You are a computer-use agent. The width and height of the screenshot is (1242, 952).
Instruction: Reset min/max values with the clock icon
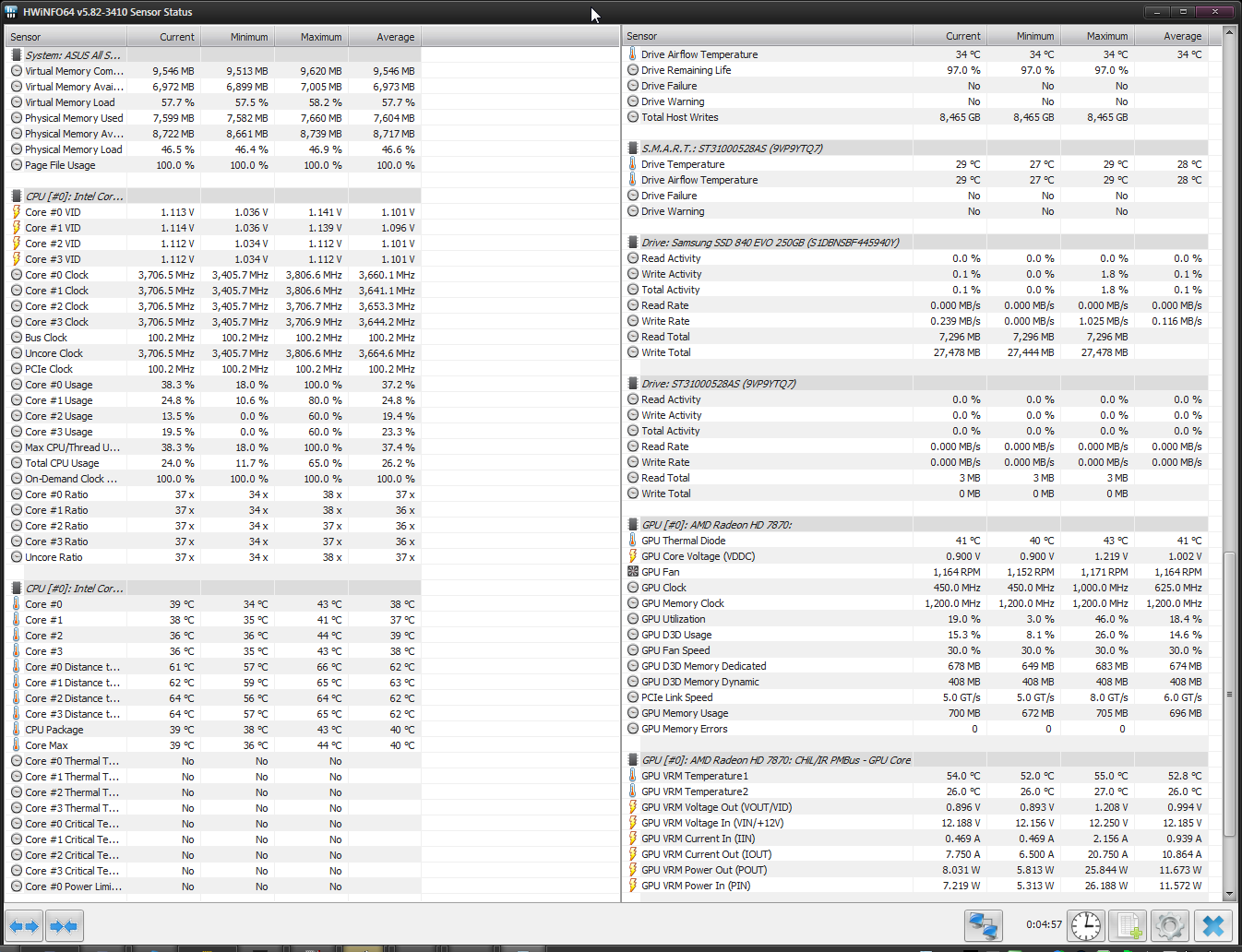point(1086,925)
